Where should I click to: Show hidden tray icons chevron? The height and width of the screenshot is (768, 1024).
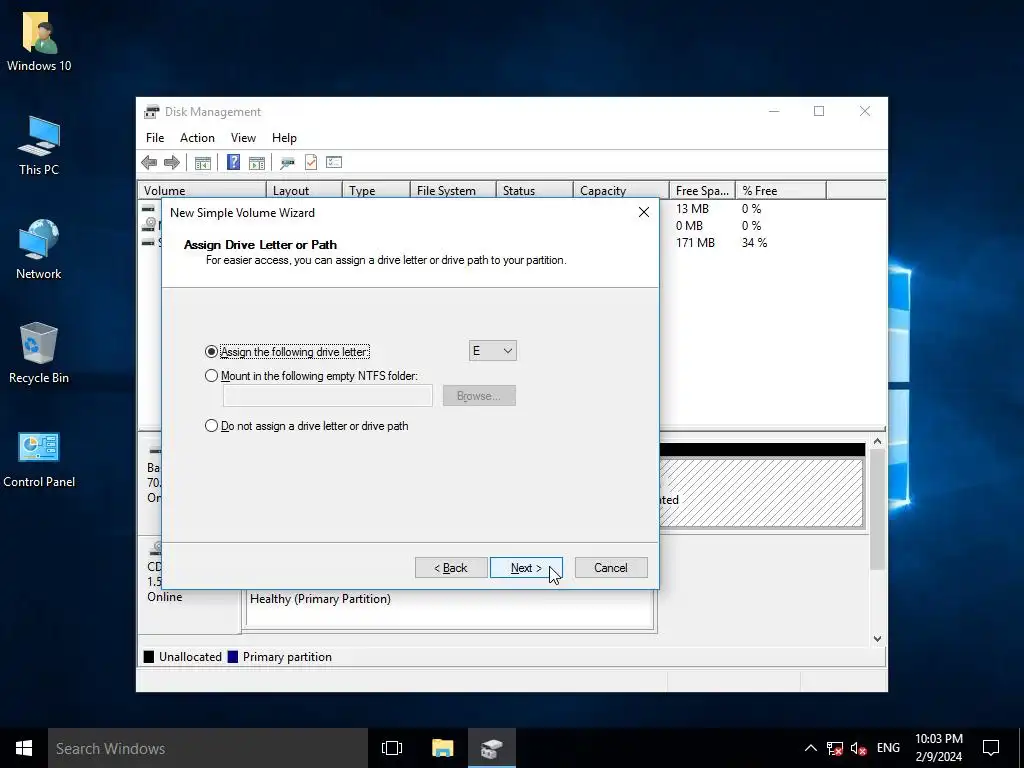pos(810,748)
